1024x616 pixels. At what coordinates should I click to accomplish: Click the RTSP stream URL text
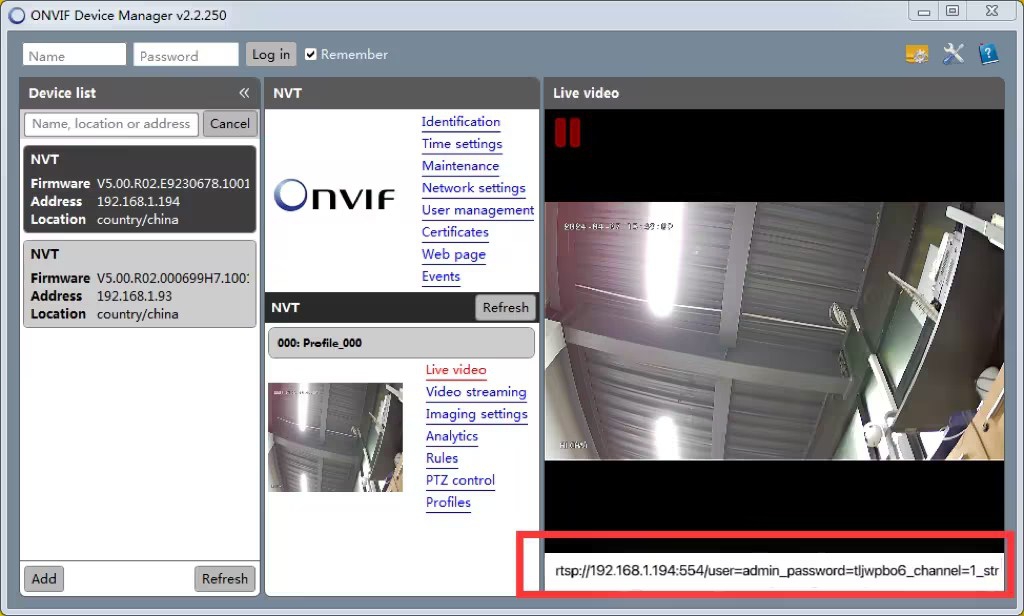[776, 571]
